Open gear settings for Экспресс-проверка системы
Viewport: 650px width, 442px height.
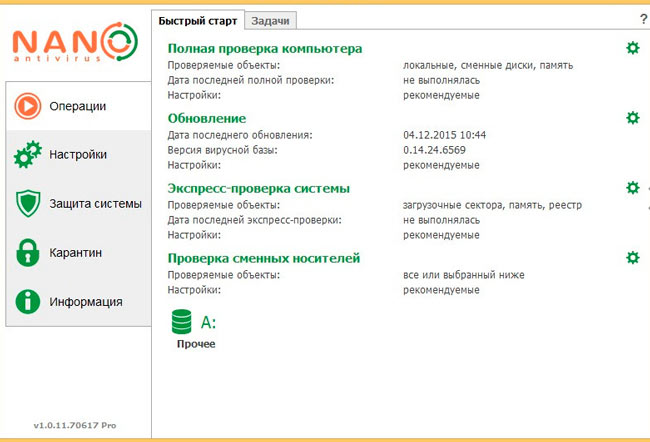pos(633,188)
